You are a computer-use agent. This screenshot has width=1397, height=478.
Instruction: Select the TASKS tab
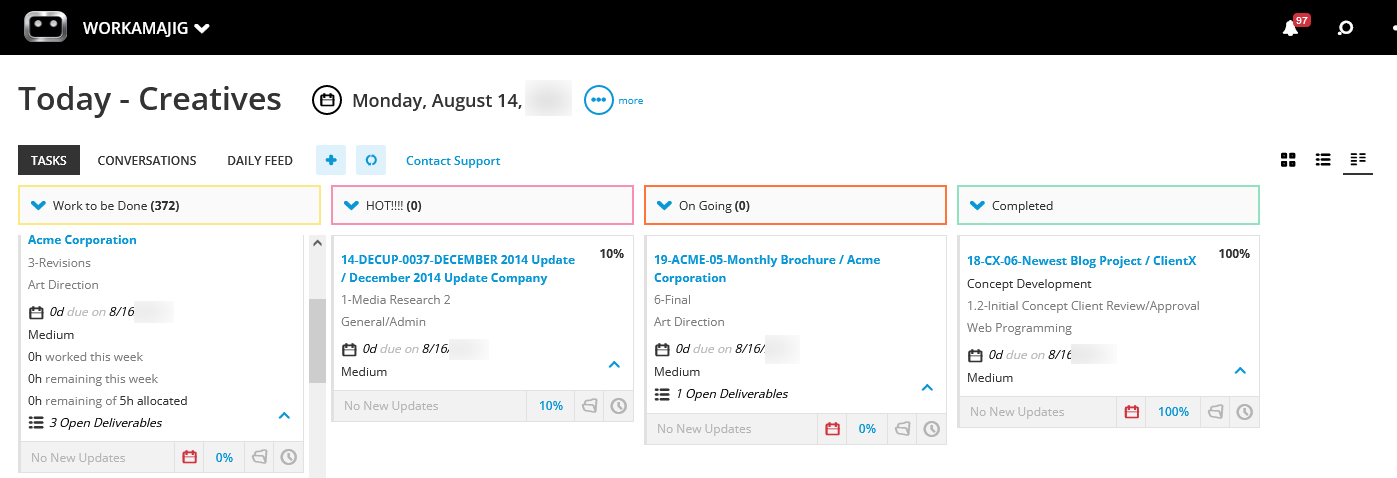click(x=48, y=160)
